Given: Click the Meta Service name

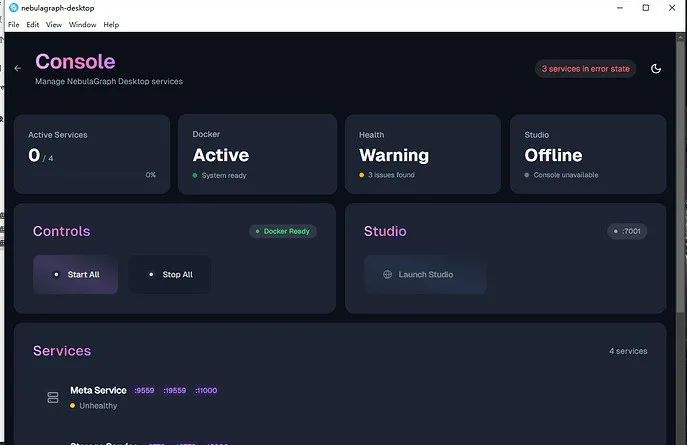Looking at the screenshot, I should tap(98, 390).
